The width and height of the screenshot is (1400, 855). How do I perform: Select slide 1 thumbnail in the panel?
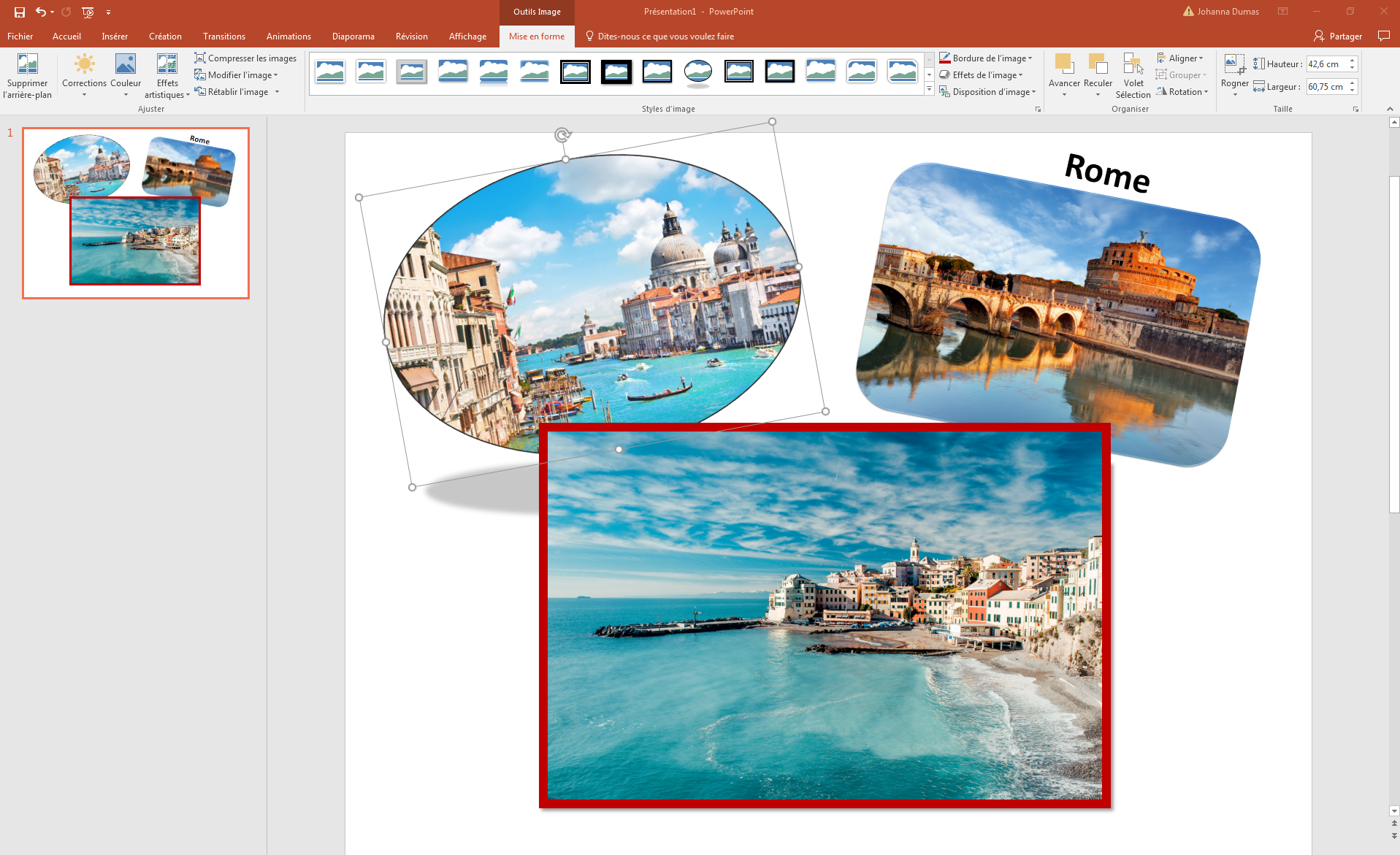tap(134, 211)
